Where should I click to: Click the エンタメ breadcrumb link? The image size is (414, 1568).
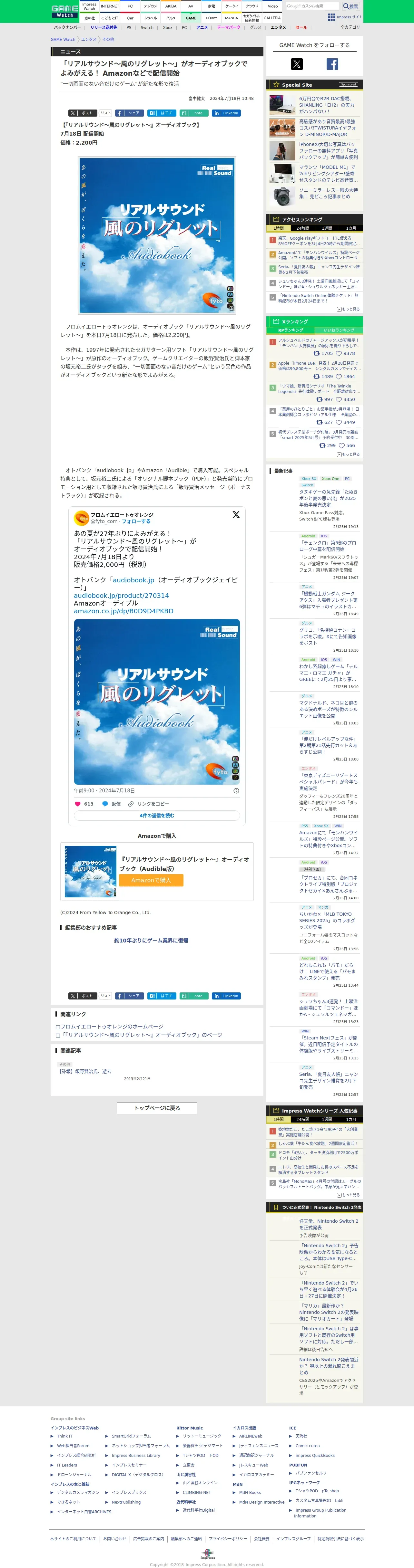coord(88,40)
